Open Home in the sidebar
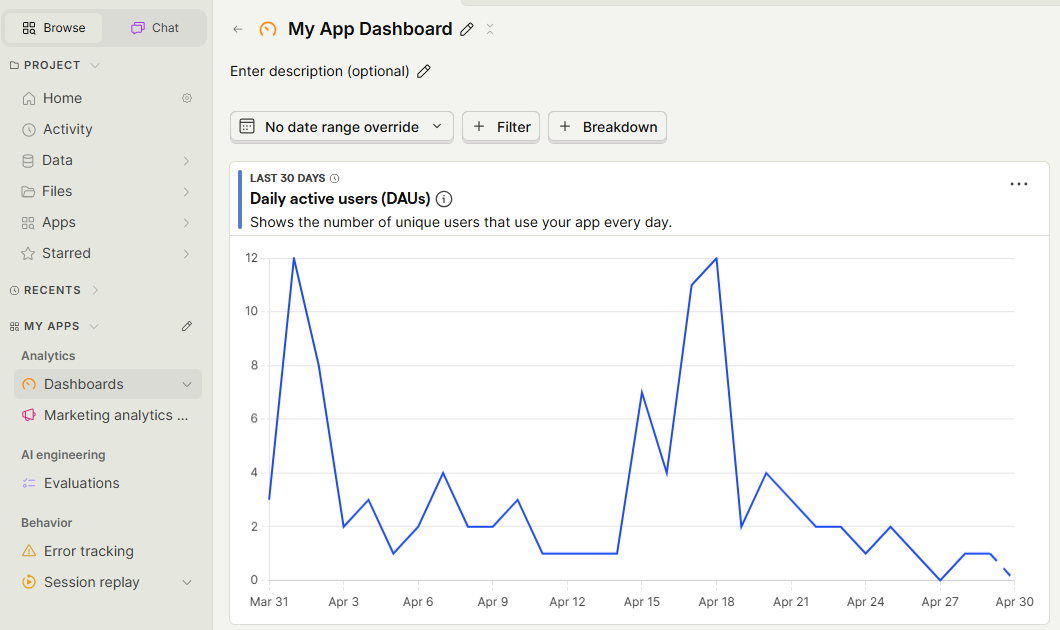1060x630 pixels. click(x=62, y=98)
